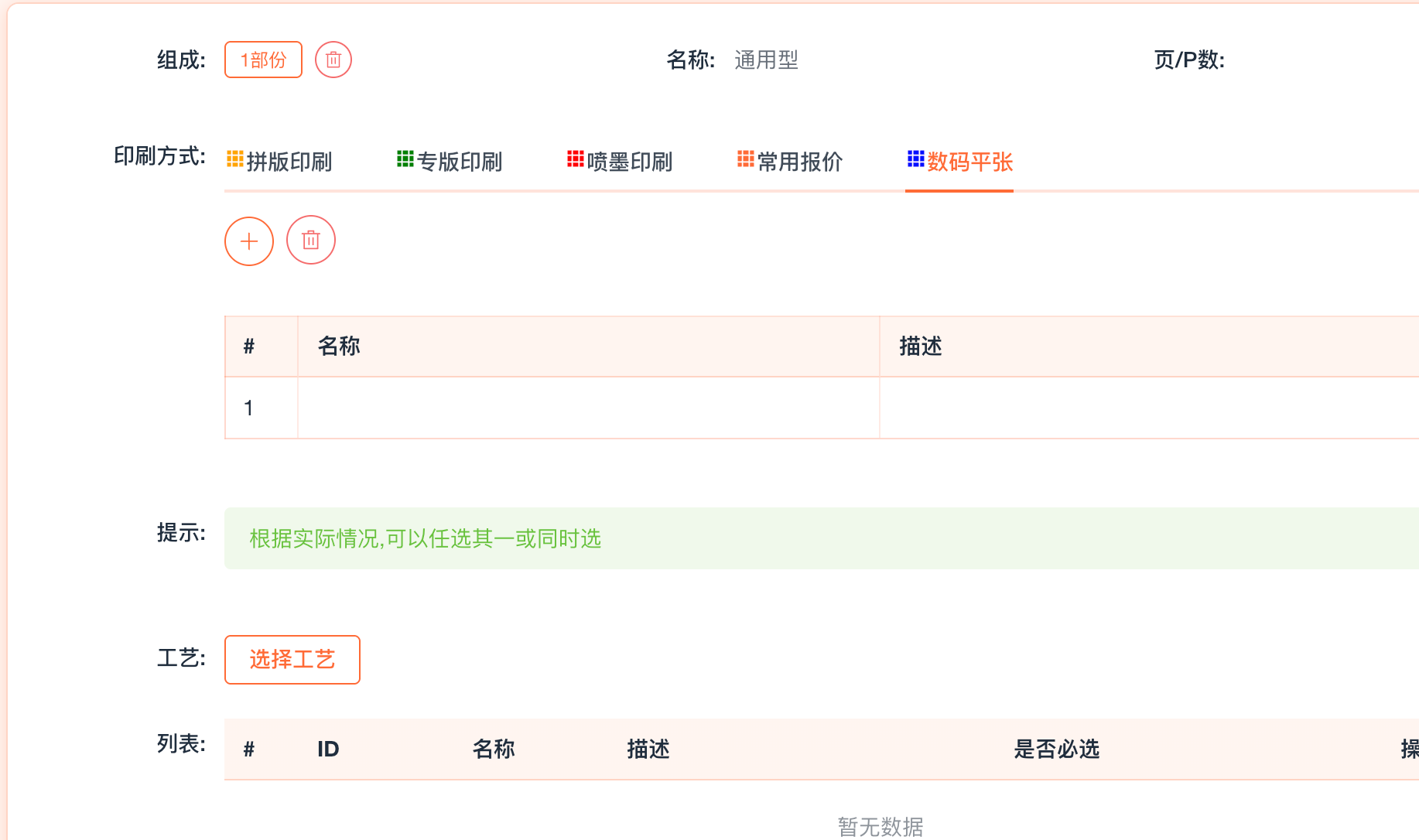Click the yellow grid icon of 拼版印刷
Image resolution: width=1419 pixels, height=840 pixels.
tap(234, 159)
